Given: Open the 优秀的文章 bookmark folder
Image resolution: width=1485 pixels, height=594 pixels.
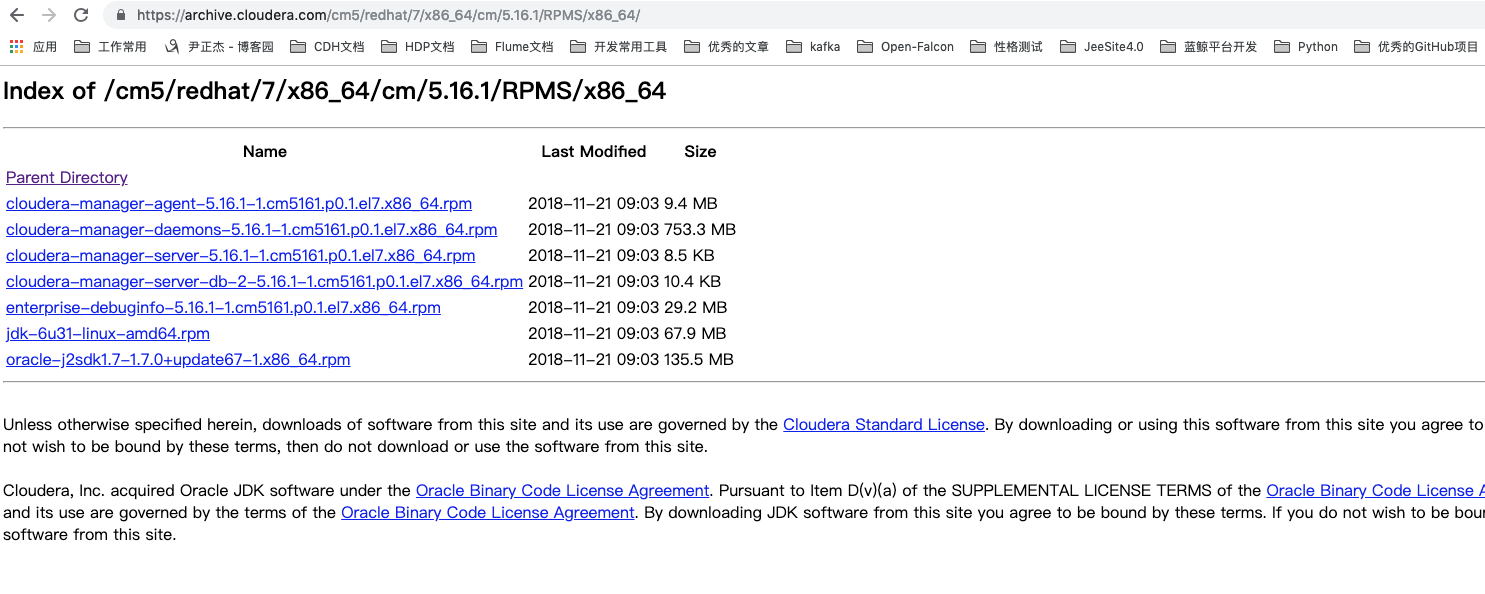Looking at the screenshot, I should [x=726, y=46].
